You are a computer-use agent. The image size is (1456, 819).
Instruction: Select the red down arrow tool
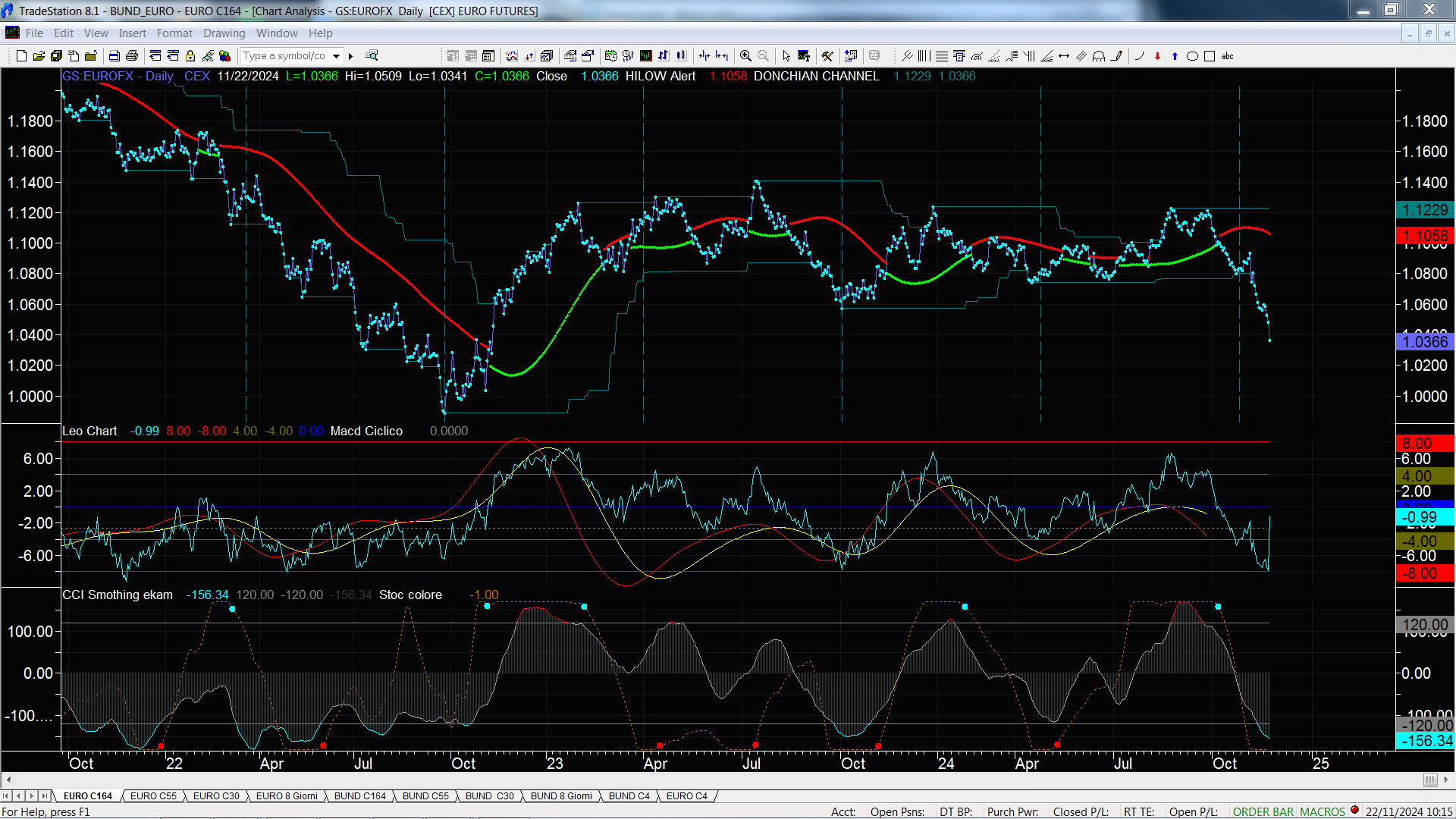tap(1157, 56)
